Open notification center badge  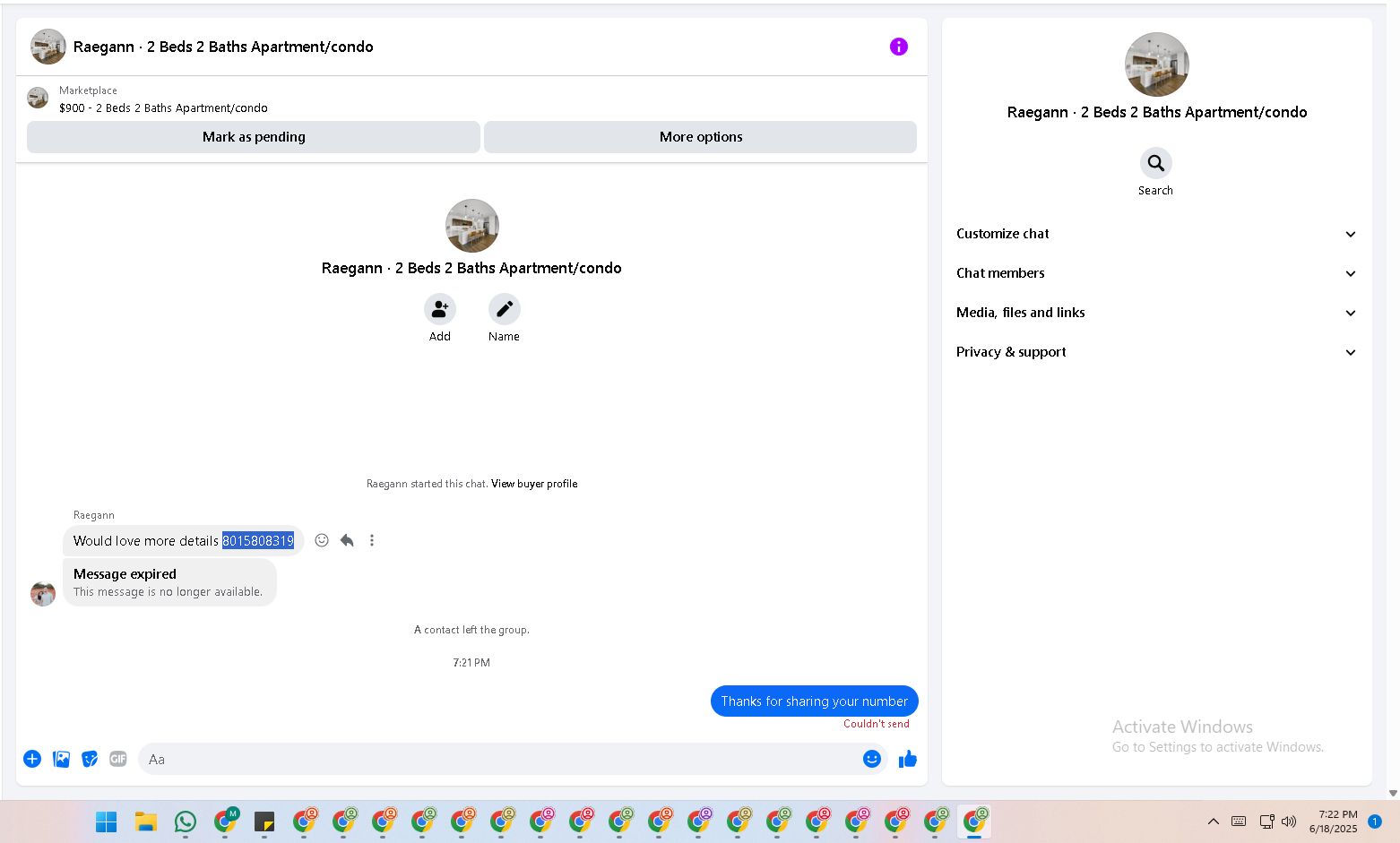(x=1375, y=821)
